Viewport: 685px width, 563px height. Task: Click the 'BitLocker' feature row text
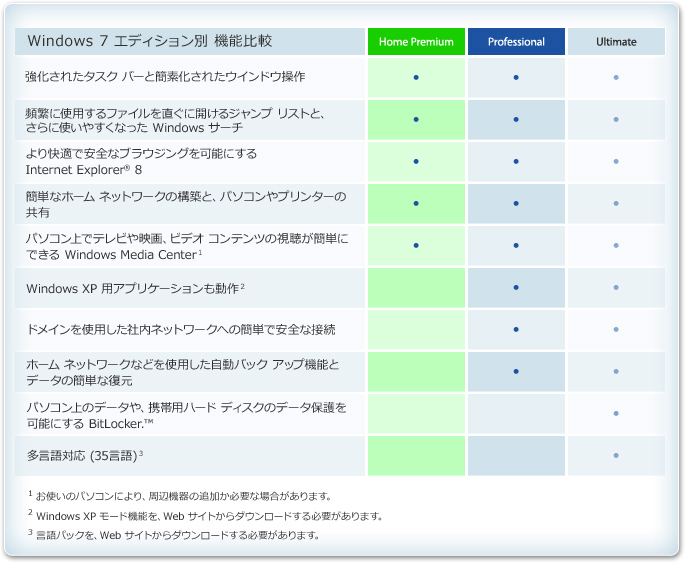click(x=186, y=415)
